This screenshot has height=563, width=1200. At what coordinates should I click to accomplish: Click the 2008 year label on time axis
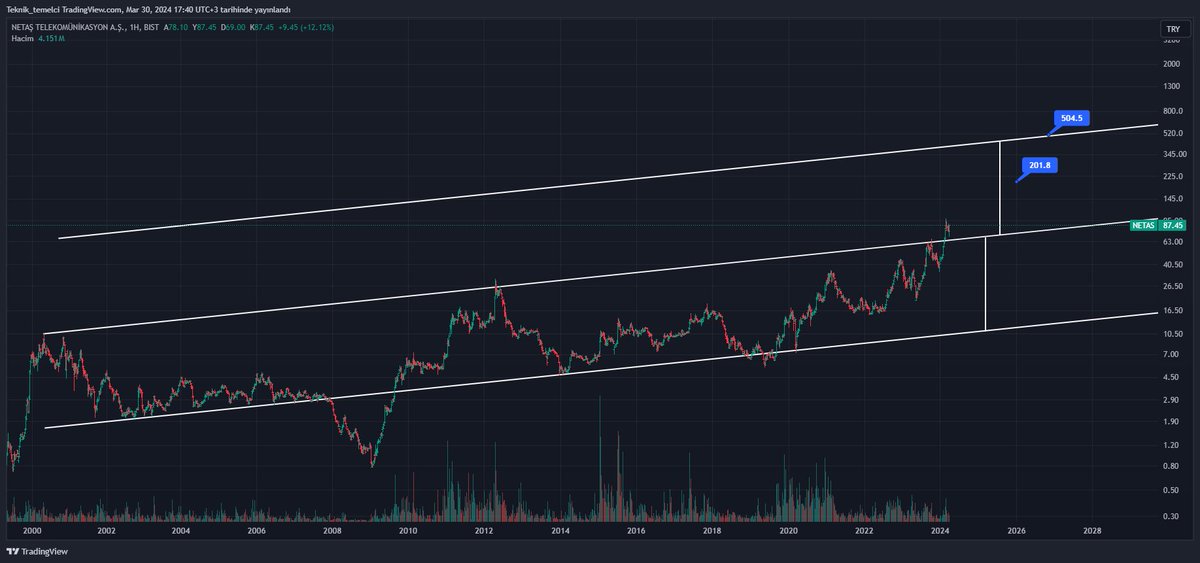click(x=332, y=531)
